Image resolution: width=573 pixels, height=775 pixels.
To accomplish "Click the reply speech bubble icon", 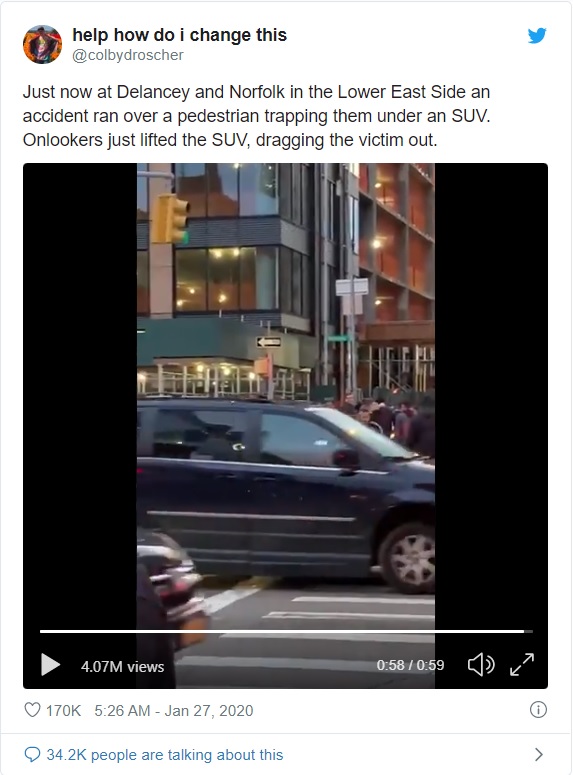I will (32, 755).
